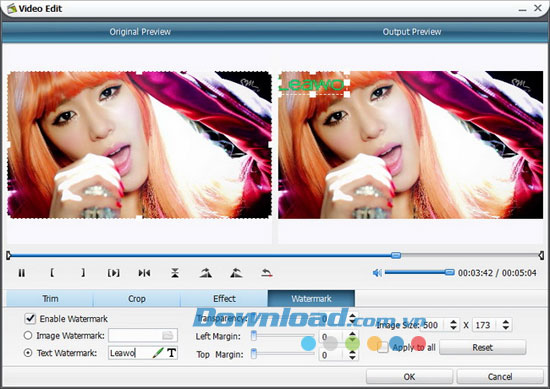Click the Original Preview header

[140, 32]
